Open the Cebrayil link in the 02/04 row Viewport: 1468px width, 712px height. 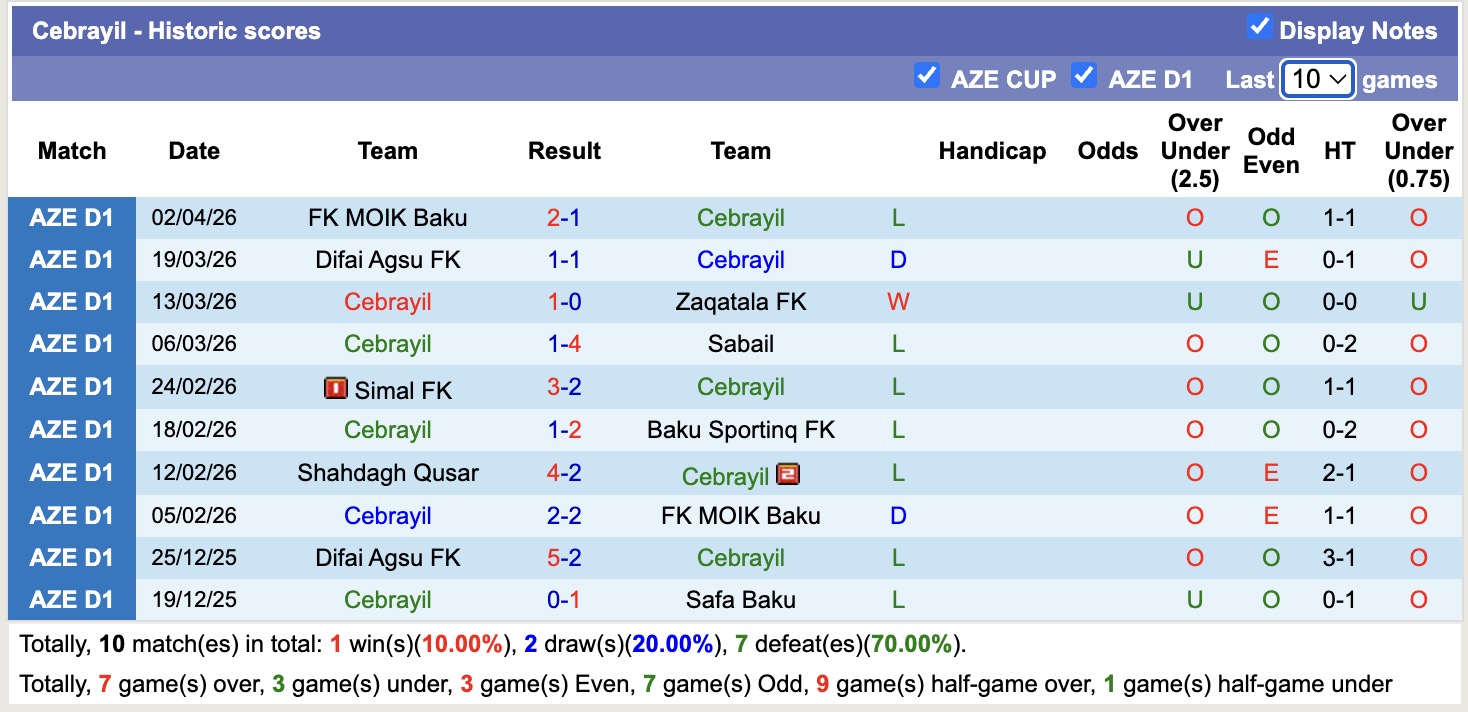coord(740,217)
